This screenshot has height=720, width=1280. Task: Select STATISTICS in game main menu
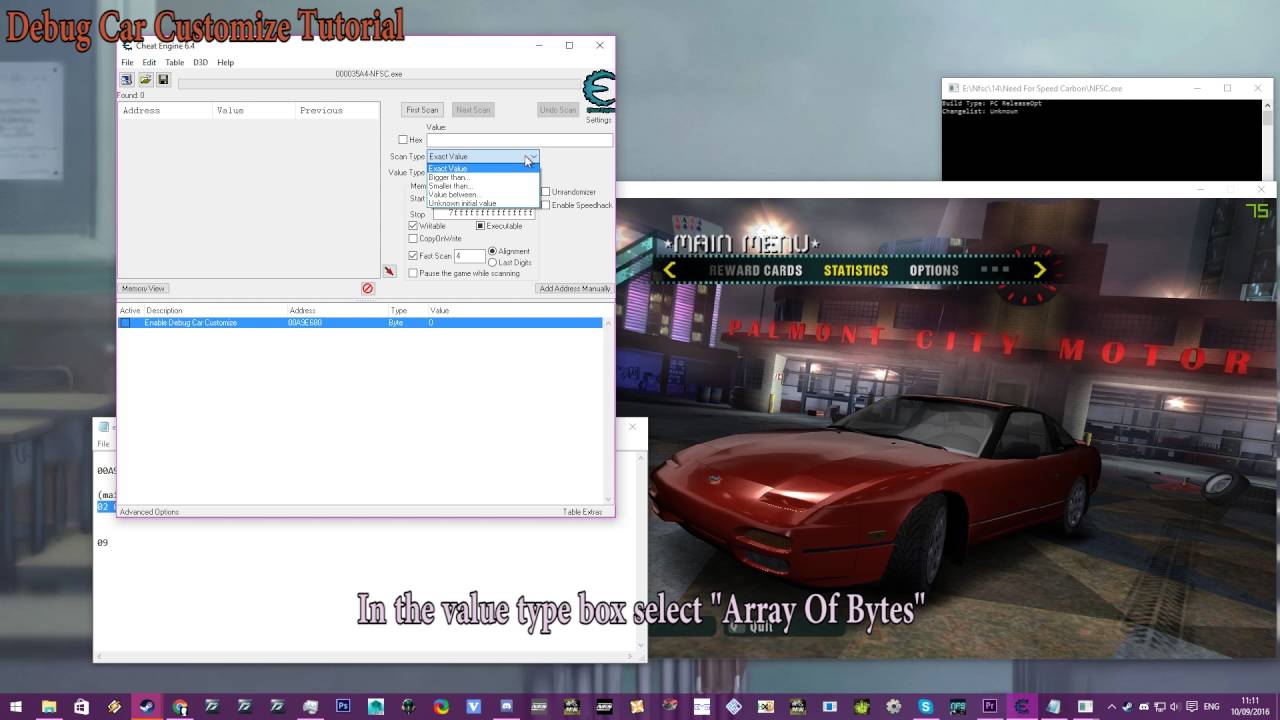coord(856,270)
